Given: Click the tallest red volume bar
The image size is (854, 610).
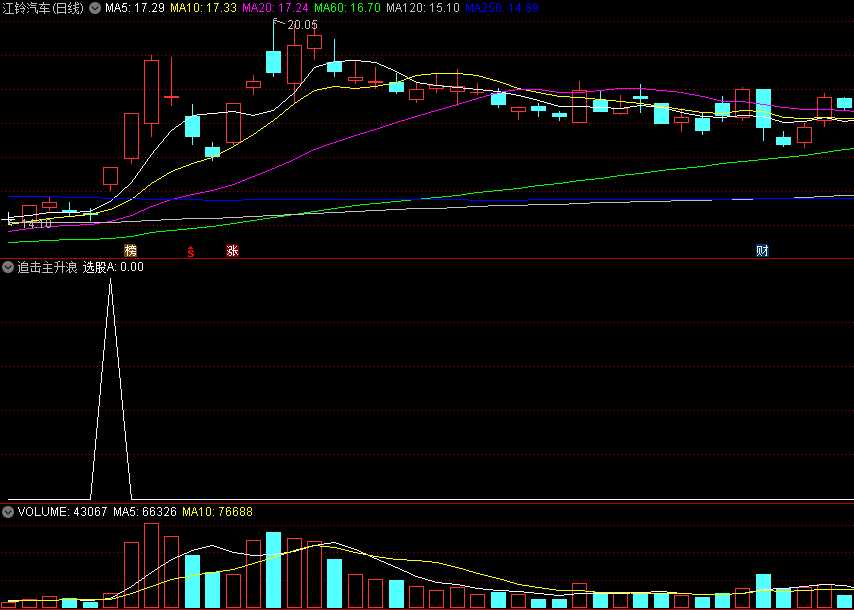Looking at the screenshot, I should point(151,565).
